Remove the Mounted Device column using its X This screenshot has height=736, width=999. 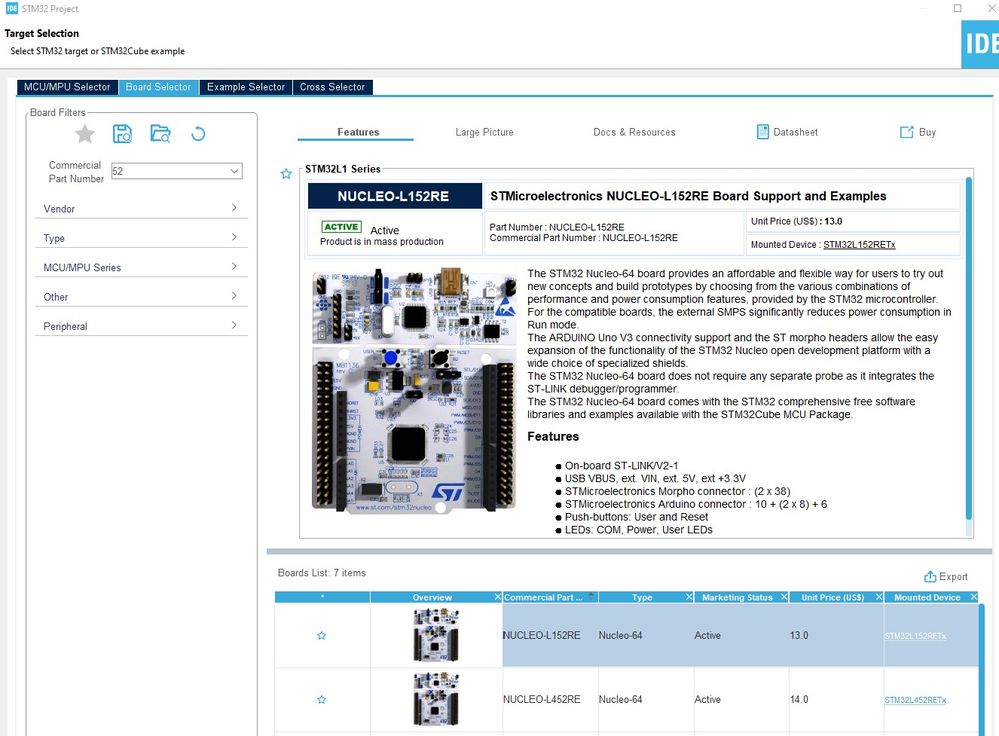(974, 597)
